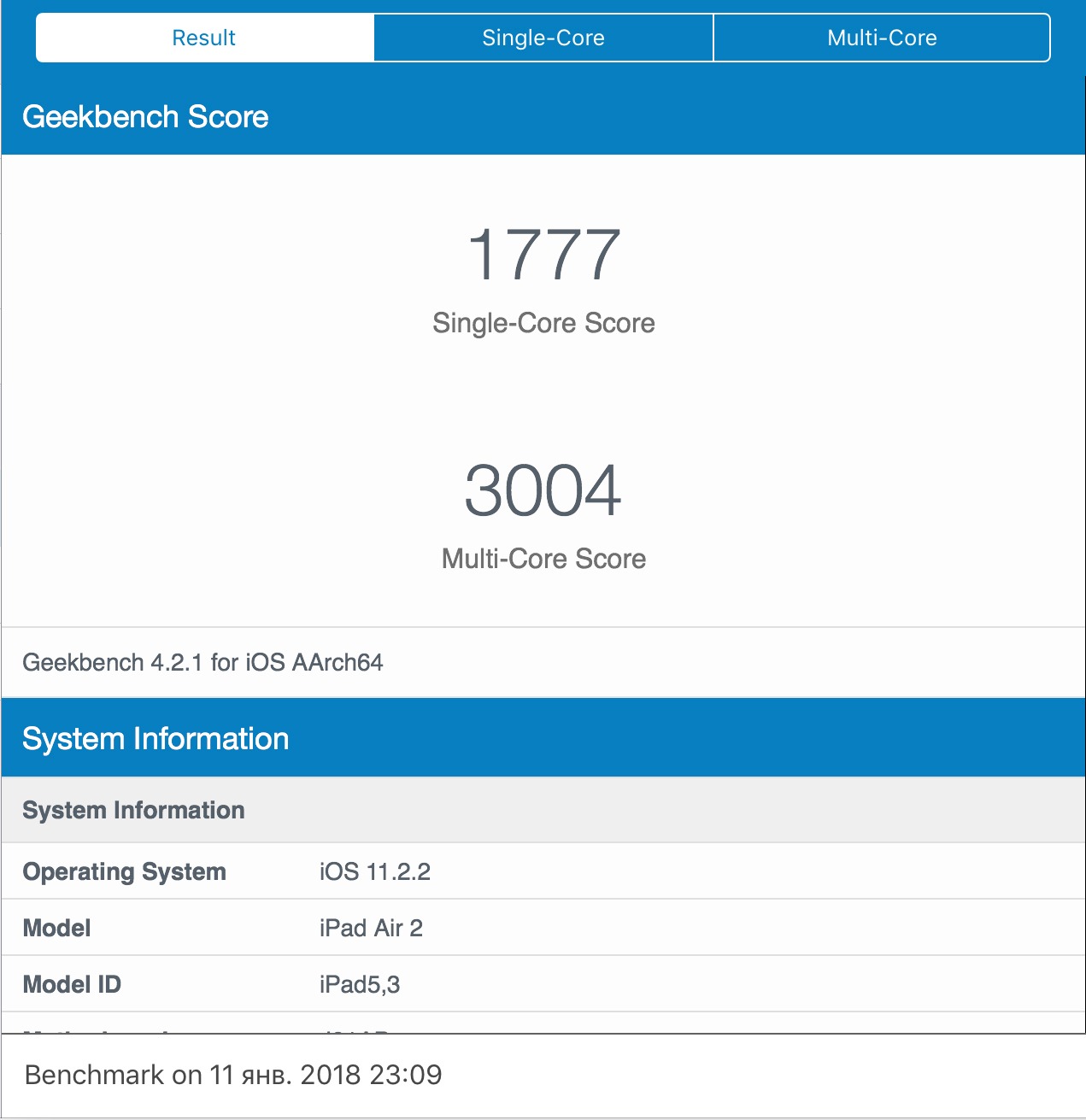The height and width of the screenshot is (1120, 1086).
Task: Switch to the Result tab
Action: [x=205, y=38]
